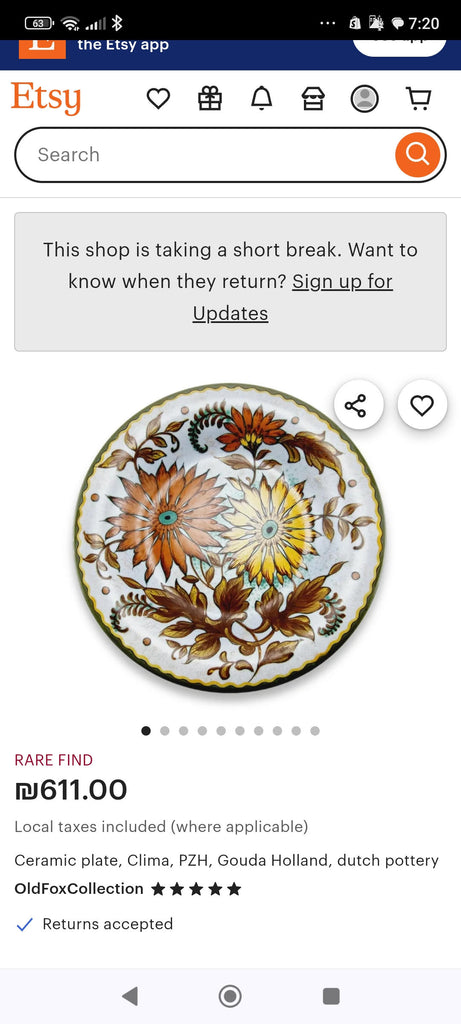Focus the Search input field
Screen dimensions: 461x1024
pyautogui.click(x=204, y=155)
